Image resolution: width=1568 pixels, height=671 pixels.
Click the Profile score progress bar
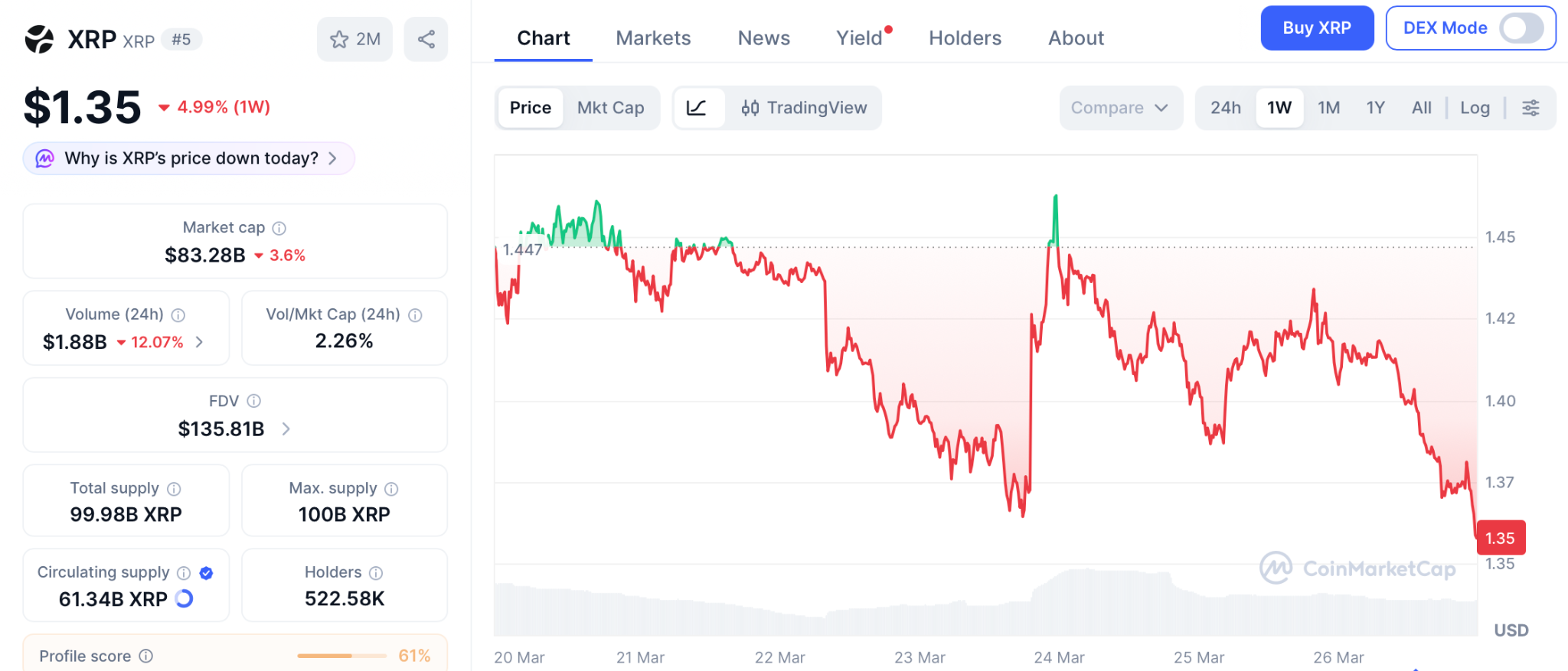click(x=341, y=656)
